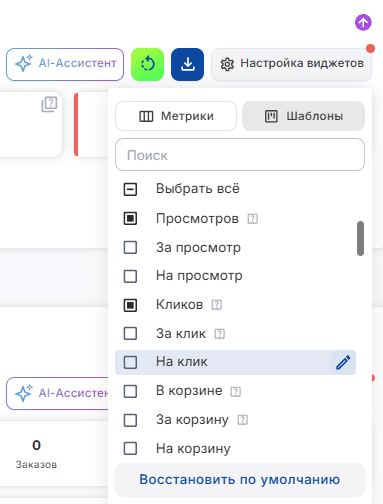Click the help icon next to За клик
Image resolution: width=383 pixels, height=504 pixels.
coord(220,334)
